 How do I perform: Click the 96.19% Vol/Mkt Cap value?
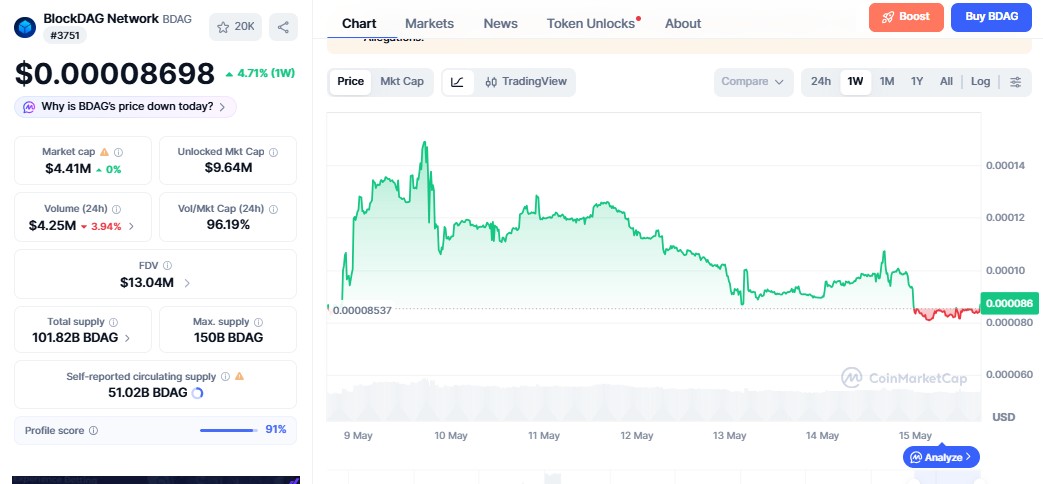point(228,225)
